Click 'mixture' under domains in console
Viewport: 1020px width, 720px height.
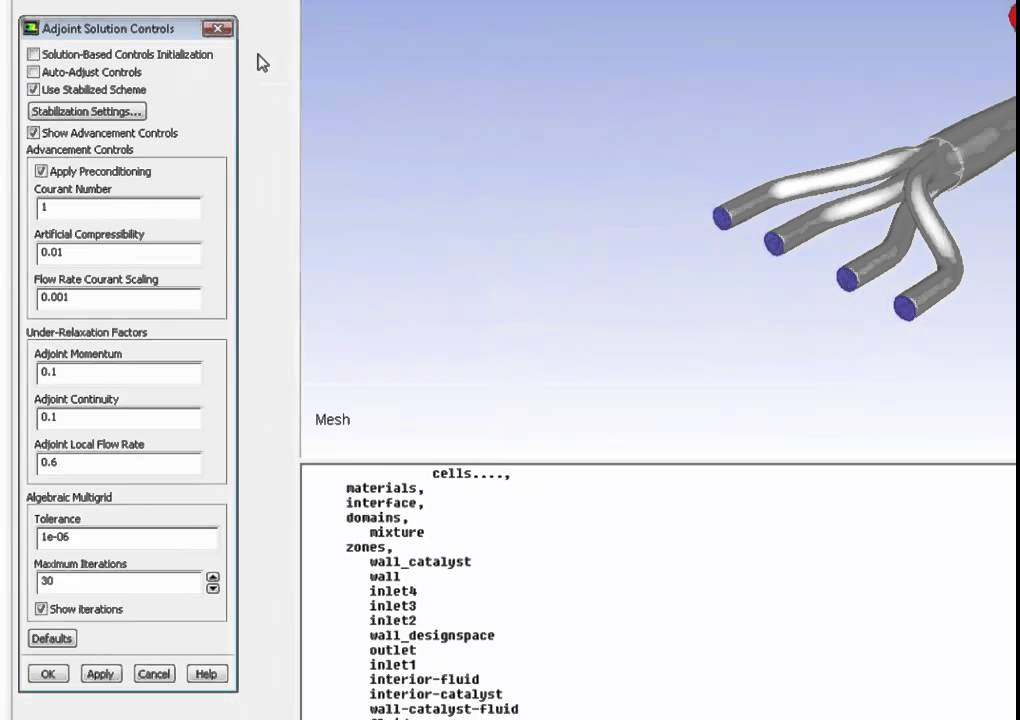397,533
